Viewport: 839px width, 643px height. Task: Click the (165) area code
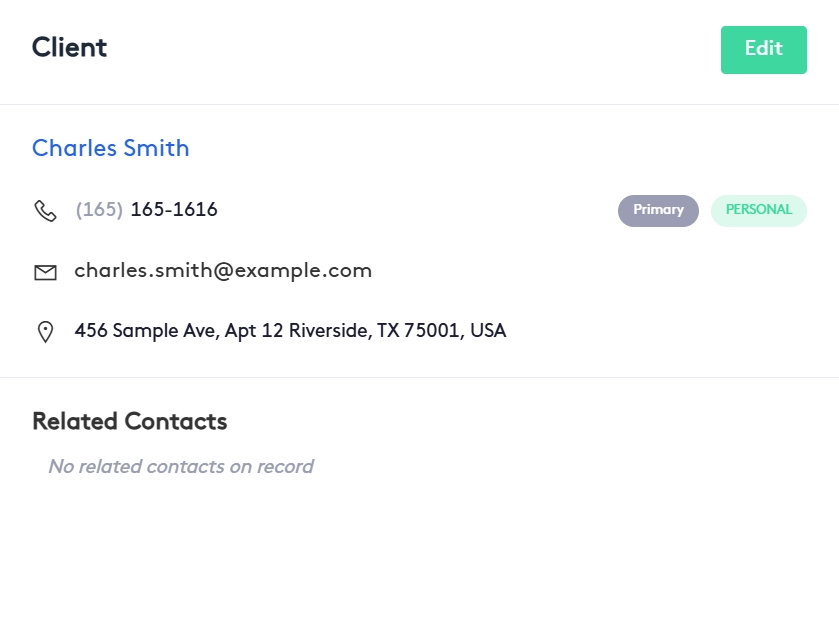(x=99, y=210)
